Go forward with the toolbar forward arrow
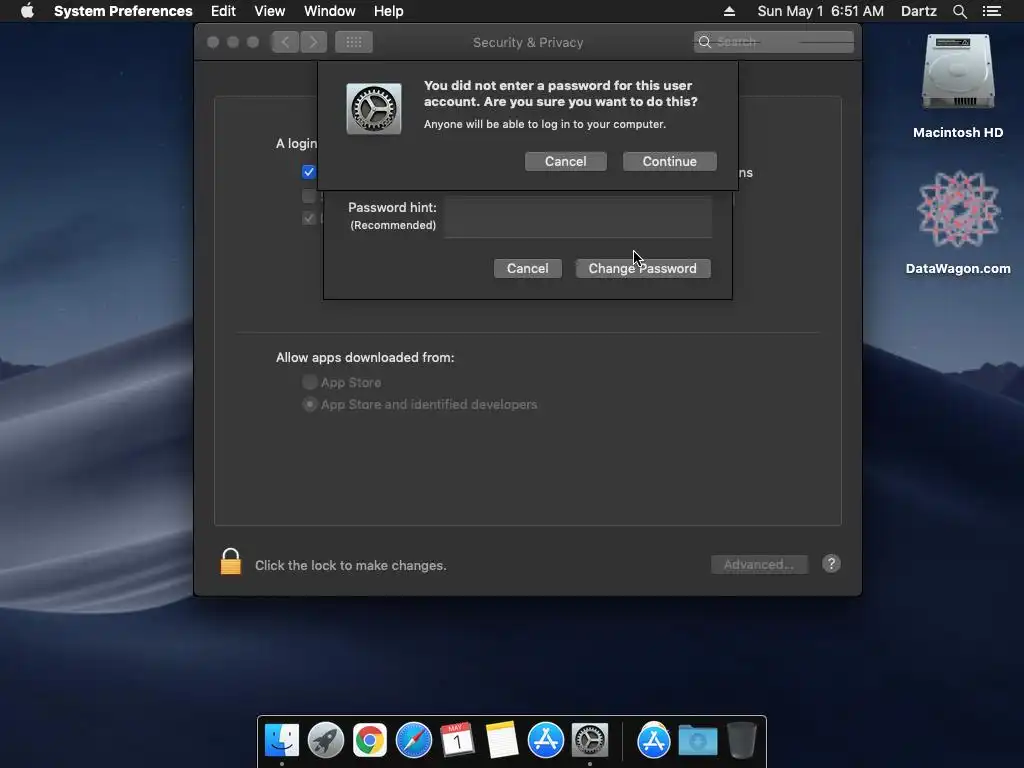1024x768 pixels. pos(313,42)
